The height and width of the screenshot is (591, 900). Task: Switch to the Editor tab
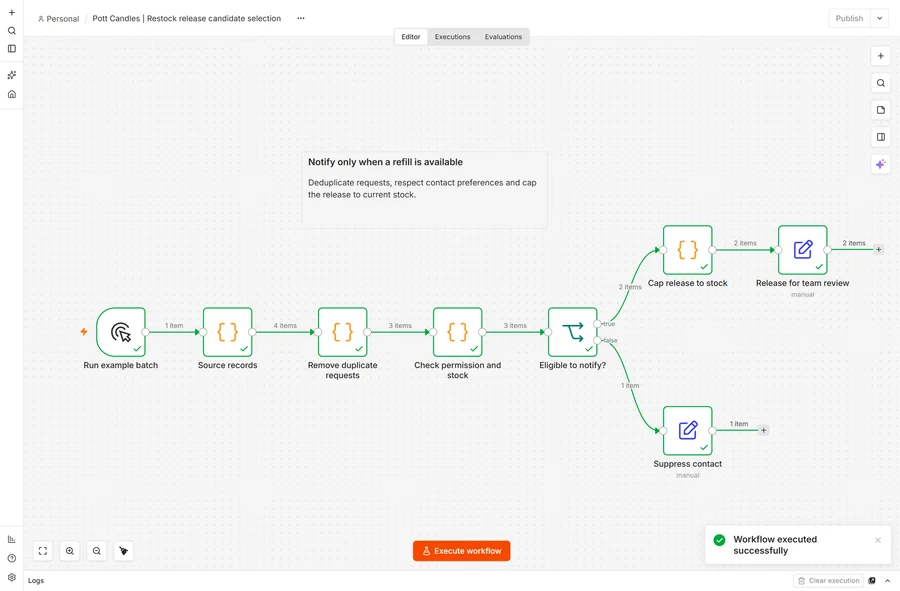(410, 37)
